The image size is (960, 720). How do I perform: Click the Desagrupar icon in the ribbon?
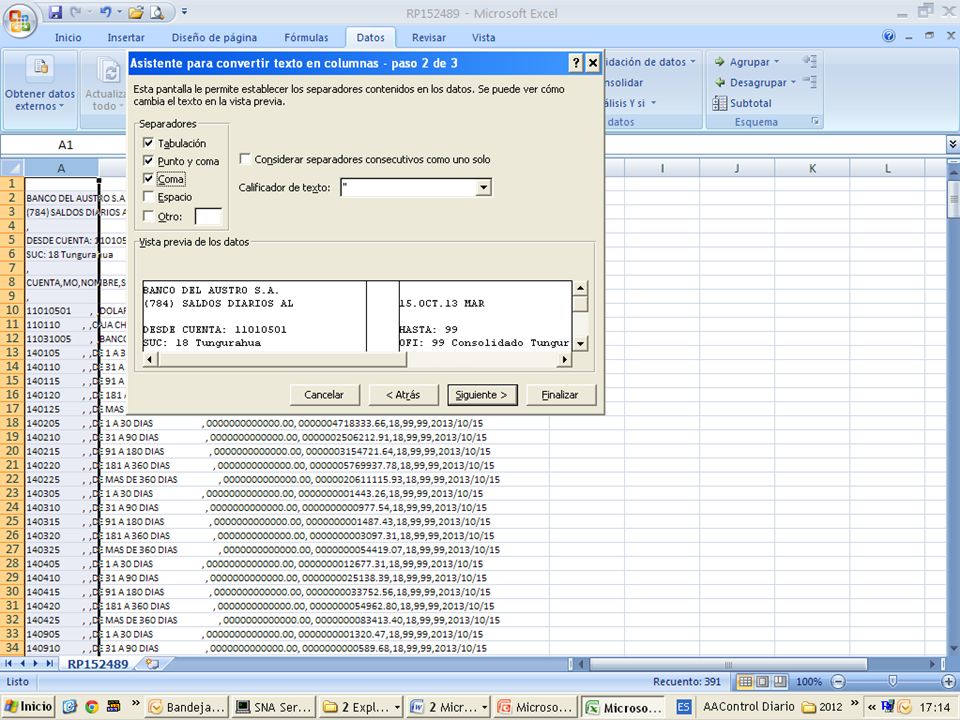click(x=719, y=82)
